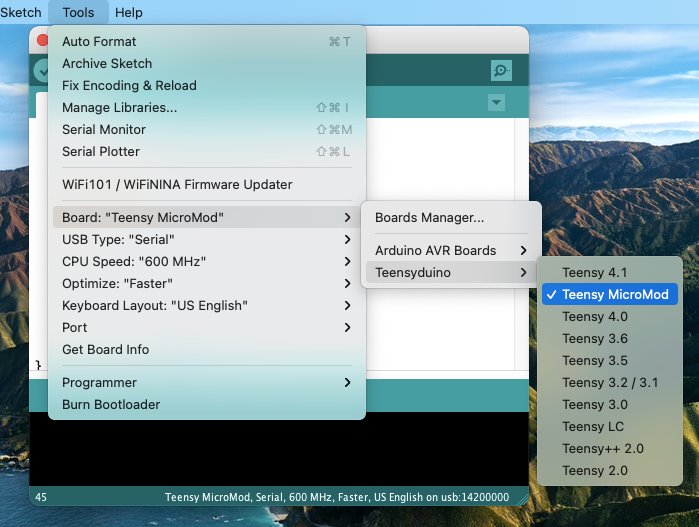Expand CPU Speed: "600 MHz" submenu
Viewport: 699px width, 527px height.
207,261
